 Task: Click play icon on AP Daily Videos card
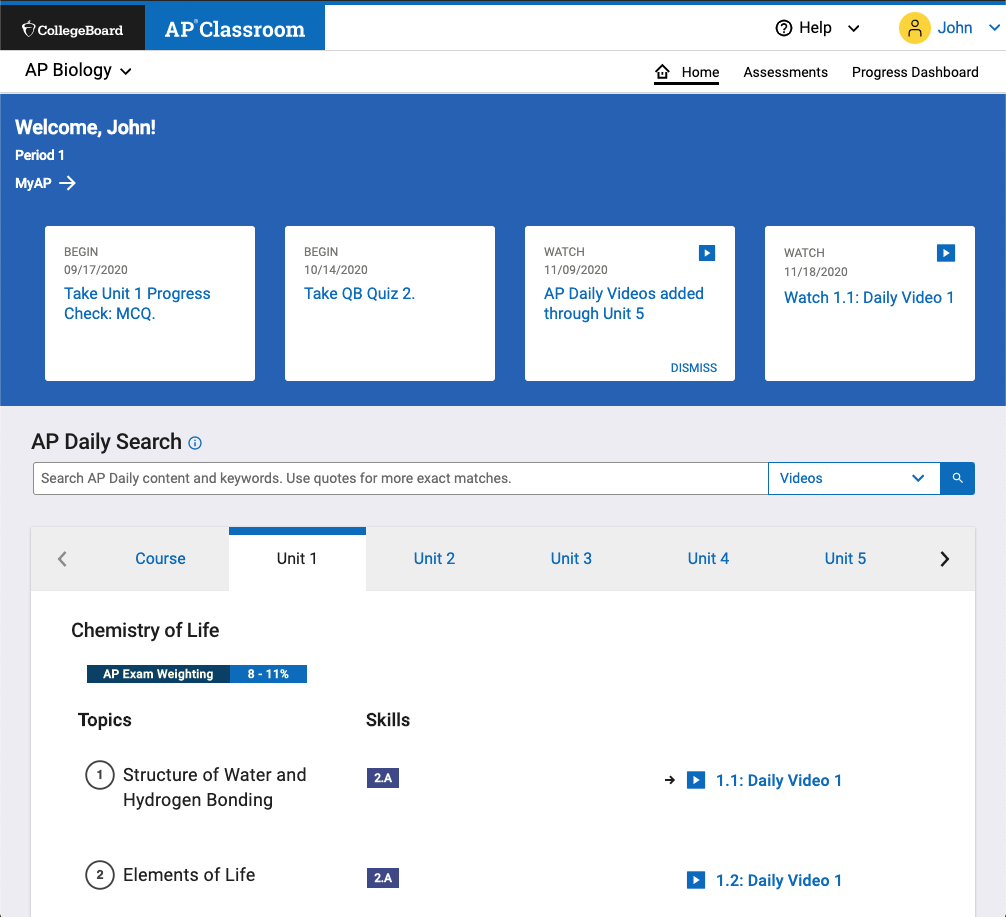(706, 253)
